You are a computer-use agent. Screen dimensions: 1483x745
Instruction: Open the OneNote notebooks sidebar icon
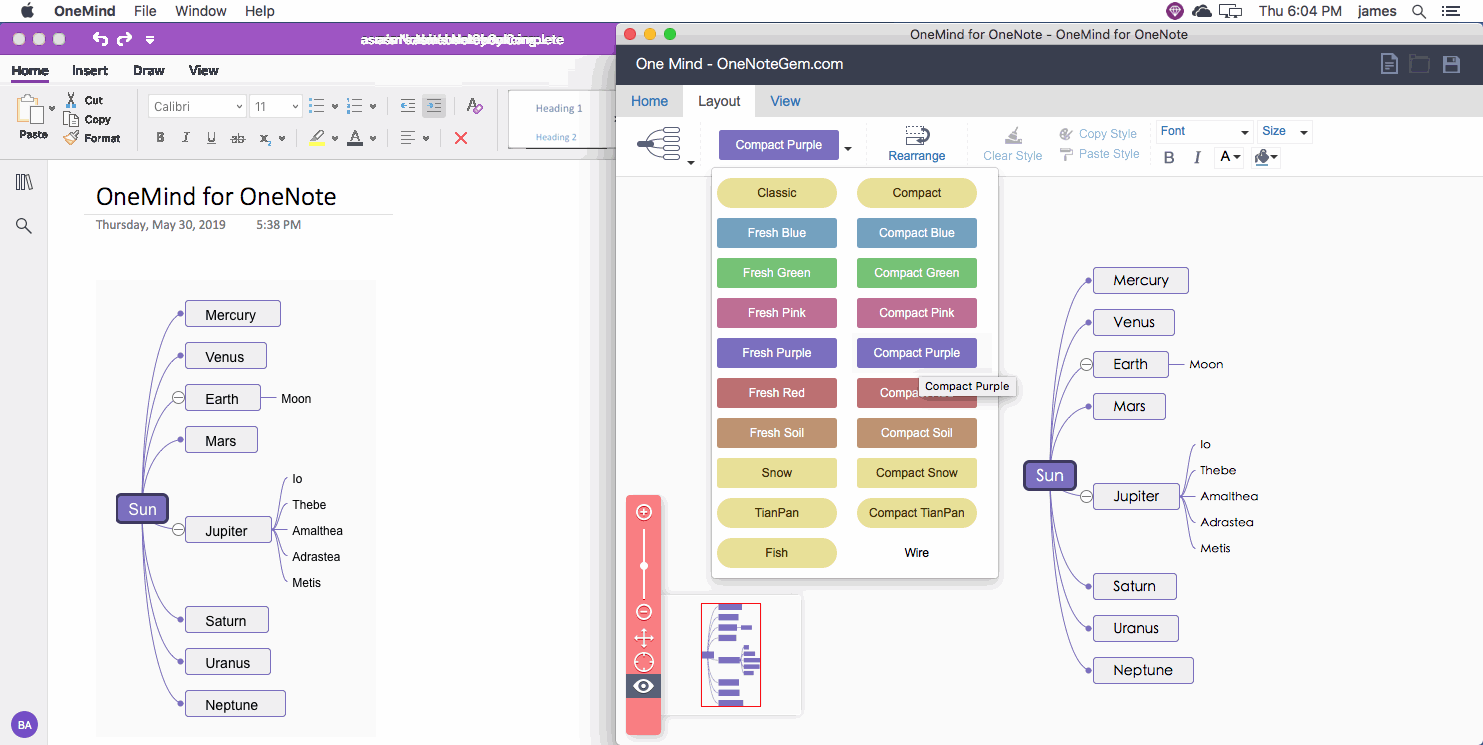tap(24, 182)
